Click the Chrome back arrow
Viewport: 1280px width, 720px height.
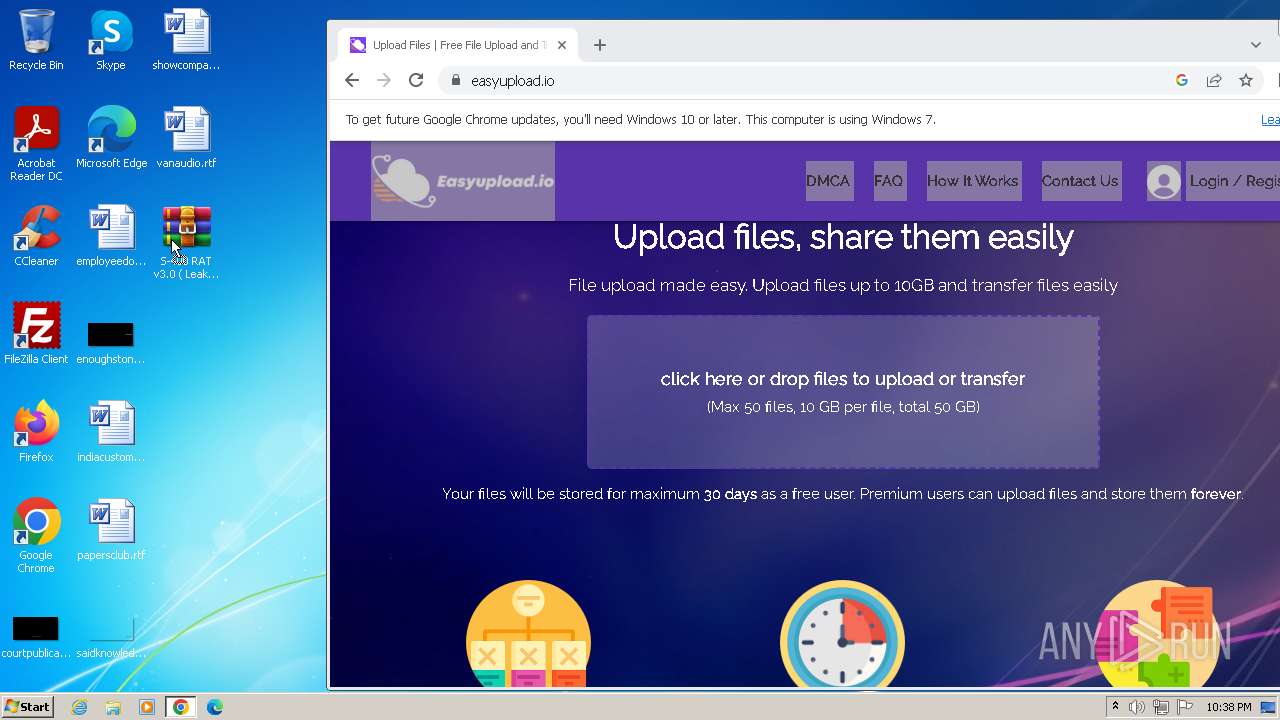[x=351, y=81]
